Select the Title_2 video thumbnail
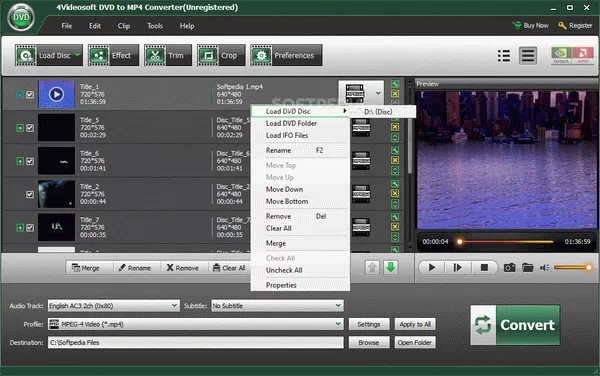This screenshot has height=376, width=600. [56, 194]
